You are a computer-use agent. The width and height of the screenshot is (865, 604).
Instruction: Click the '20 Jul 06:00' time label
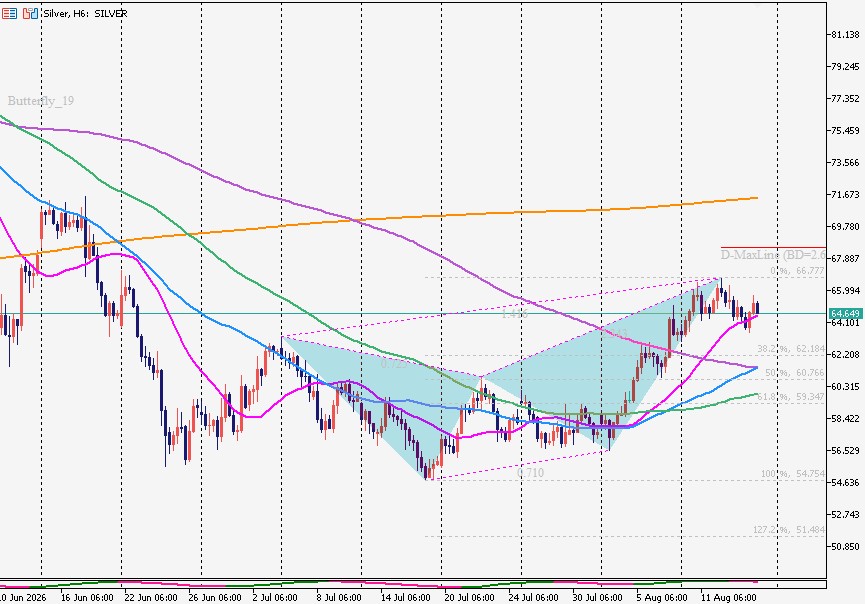tap(469, 598)
